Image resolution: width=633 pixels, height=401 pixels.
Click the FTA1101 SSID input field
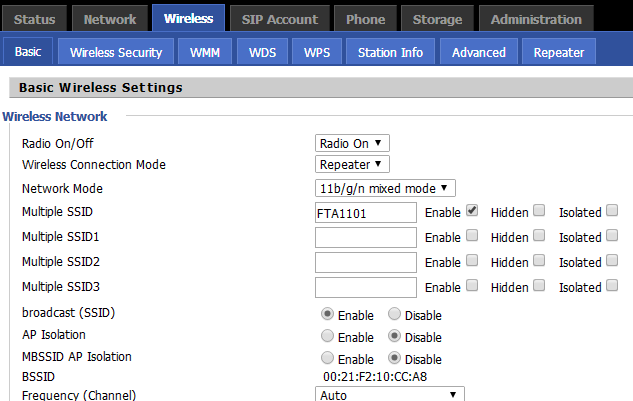[x=365, y=212]
